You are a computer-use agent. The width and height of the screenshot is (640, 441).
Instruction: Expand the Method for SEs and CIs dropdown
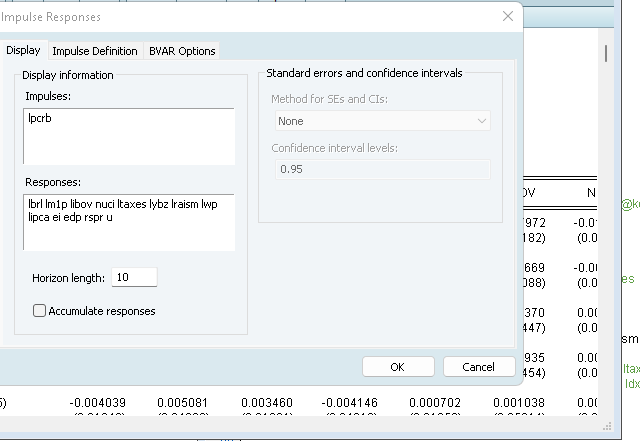point(383,121)
